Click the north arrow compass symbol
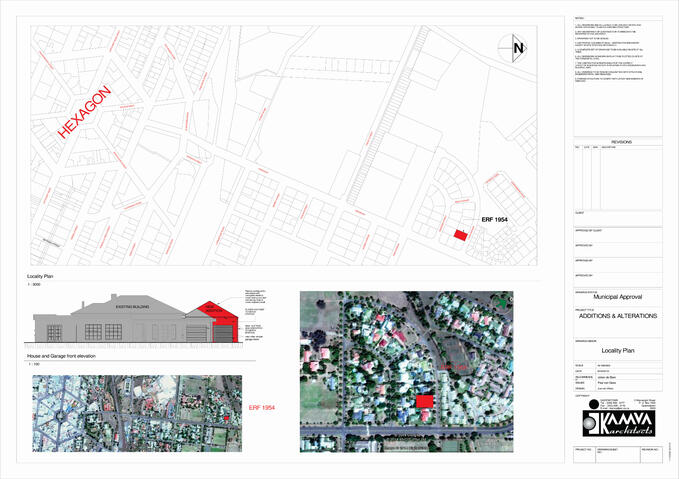The width and height of the screenshot is (679, 479). pyautogui.click(x=516, y=48)
